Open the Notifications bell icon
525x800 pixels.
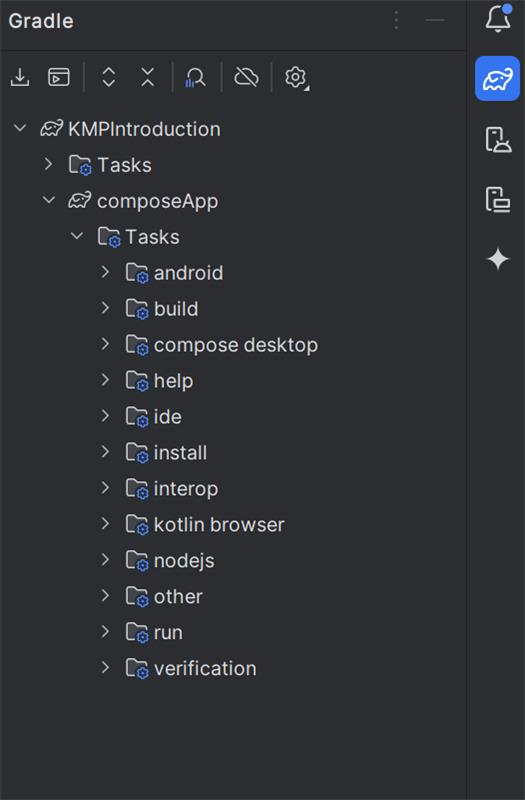coord(497,19)
